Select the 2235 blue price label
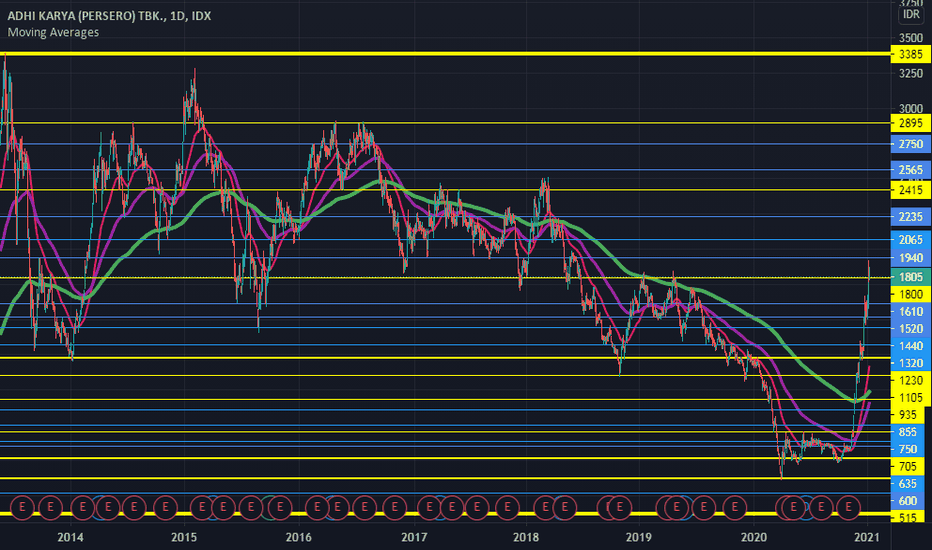 coord(911,217)
